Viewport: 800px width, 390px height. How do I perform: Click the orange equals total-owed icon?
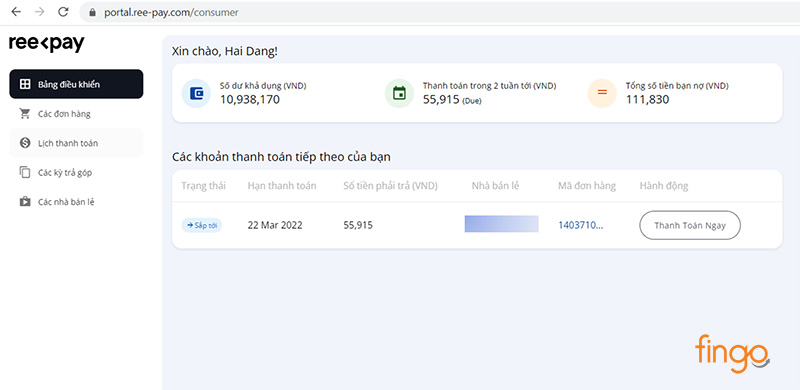tap(602, 93)
